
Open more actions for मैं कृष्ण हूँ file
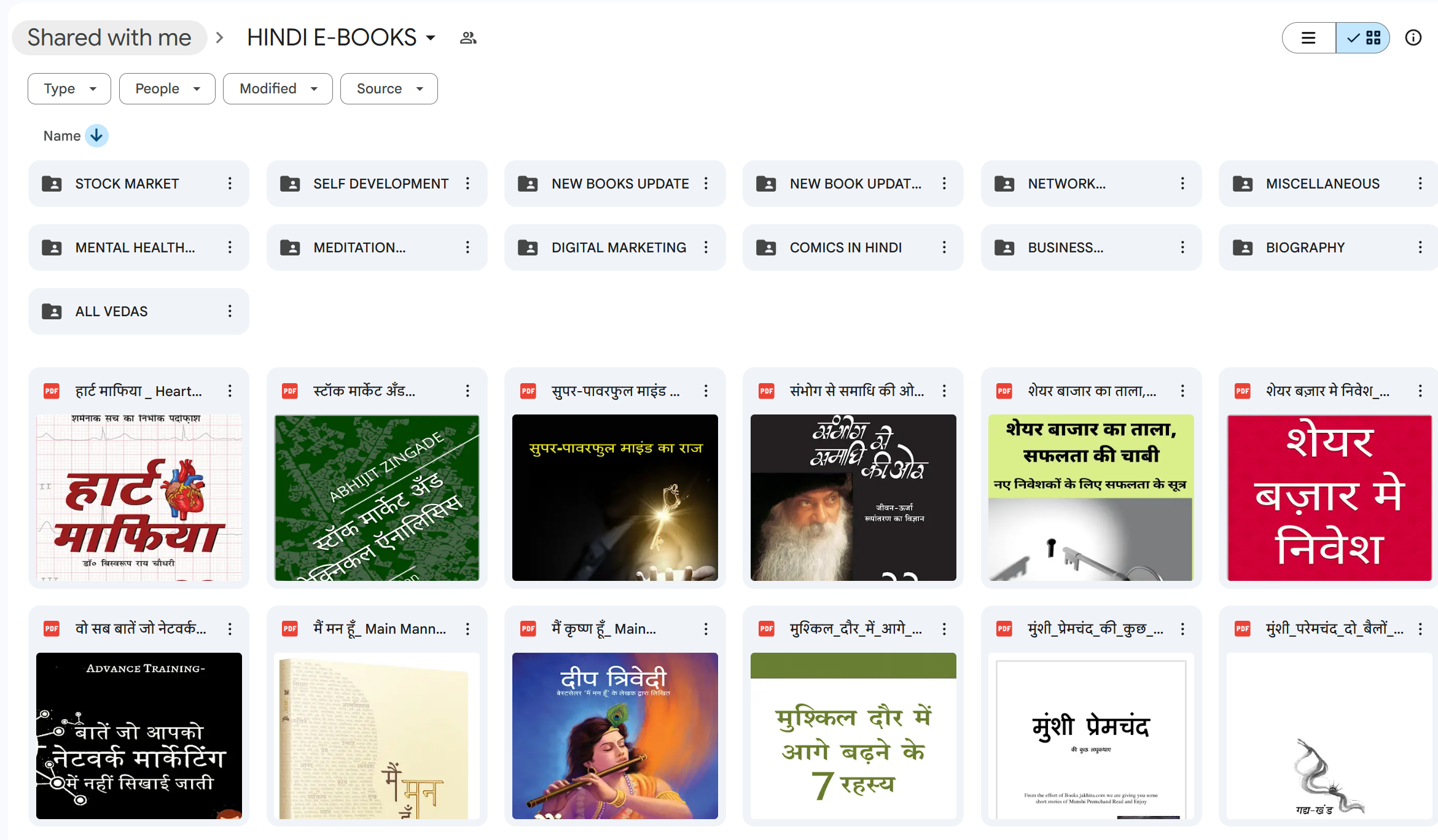click(x=706, y=629)
